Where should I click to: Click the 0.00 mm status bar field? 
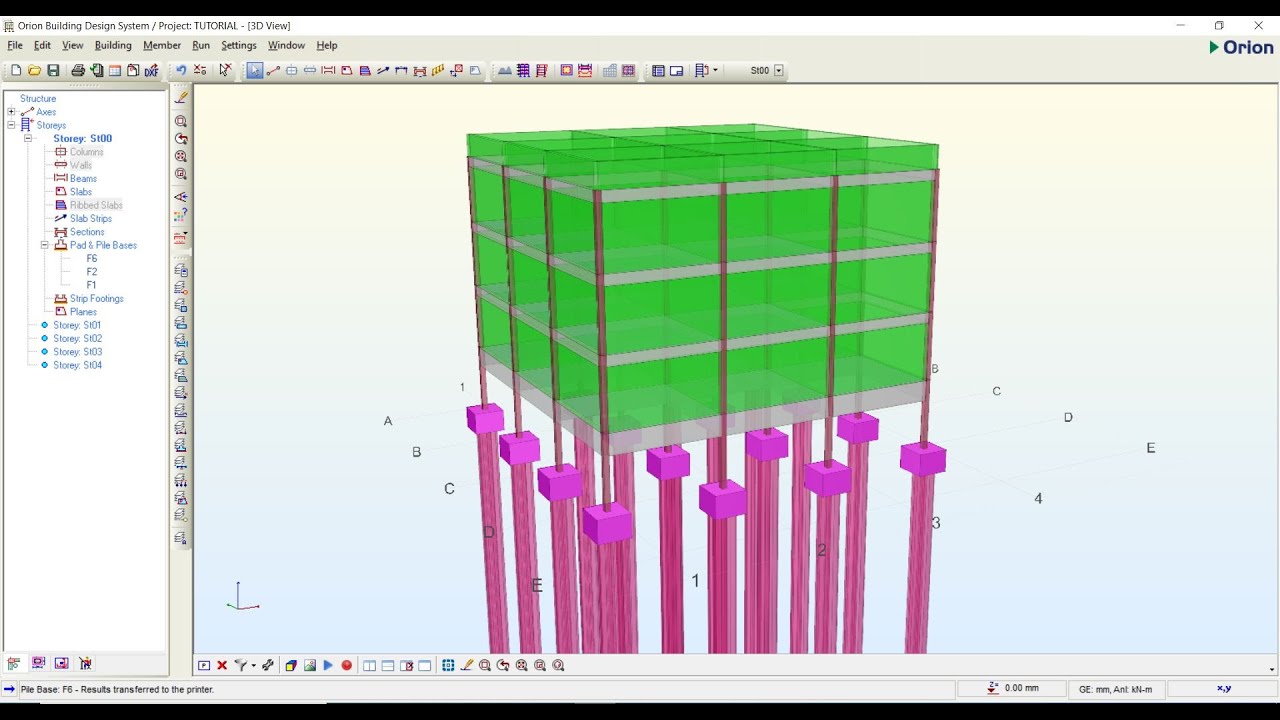(1011, 689)
